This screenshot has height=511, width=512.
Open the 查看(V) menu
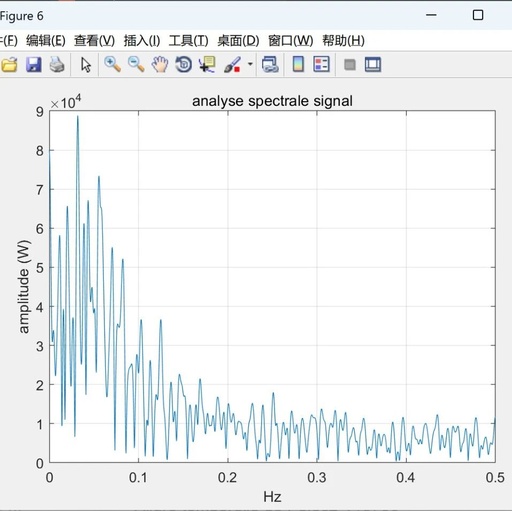tap(94, 41)
